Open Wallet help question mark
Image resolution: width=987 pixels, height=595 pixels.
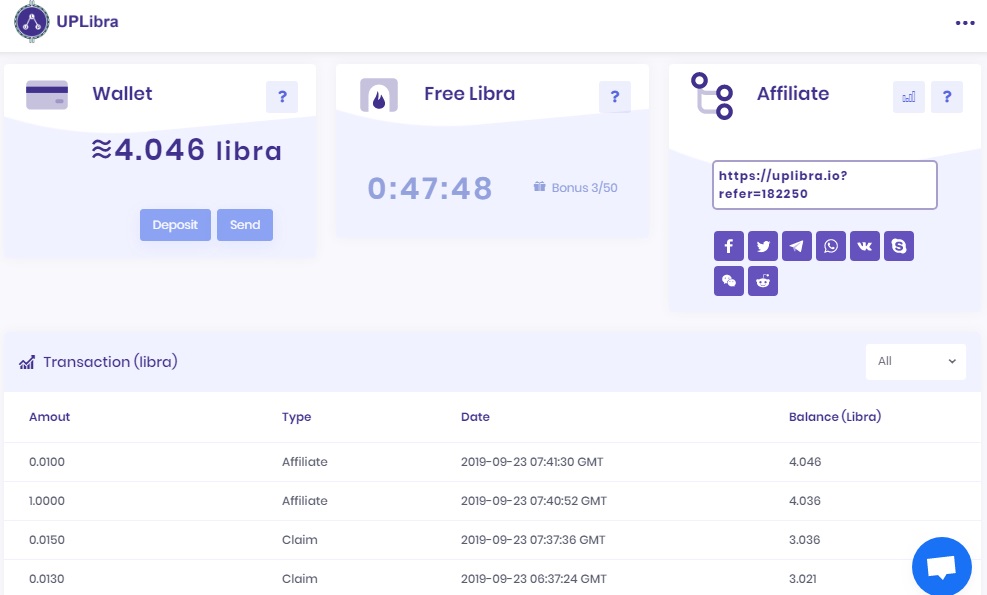click(x=282, y=97)
